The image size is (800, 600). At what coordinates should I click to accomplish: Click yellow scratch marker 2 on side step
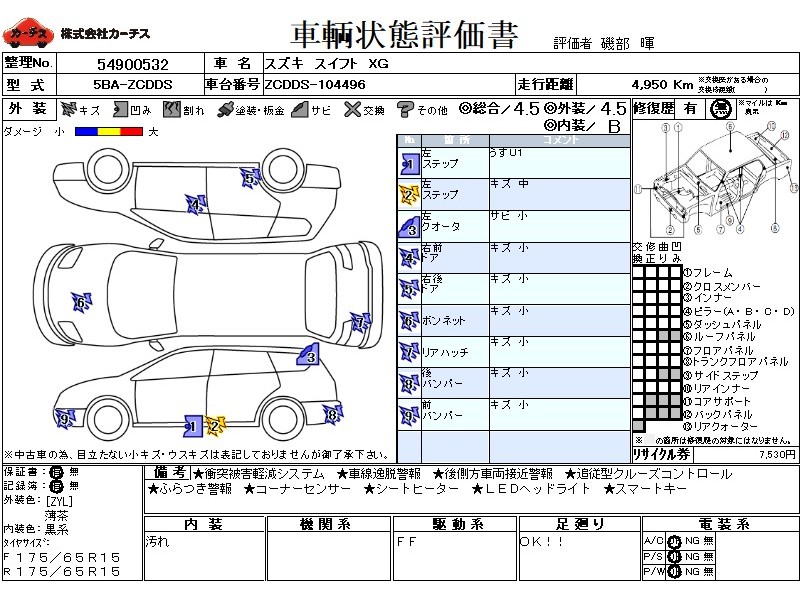coord(215,427)
